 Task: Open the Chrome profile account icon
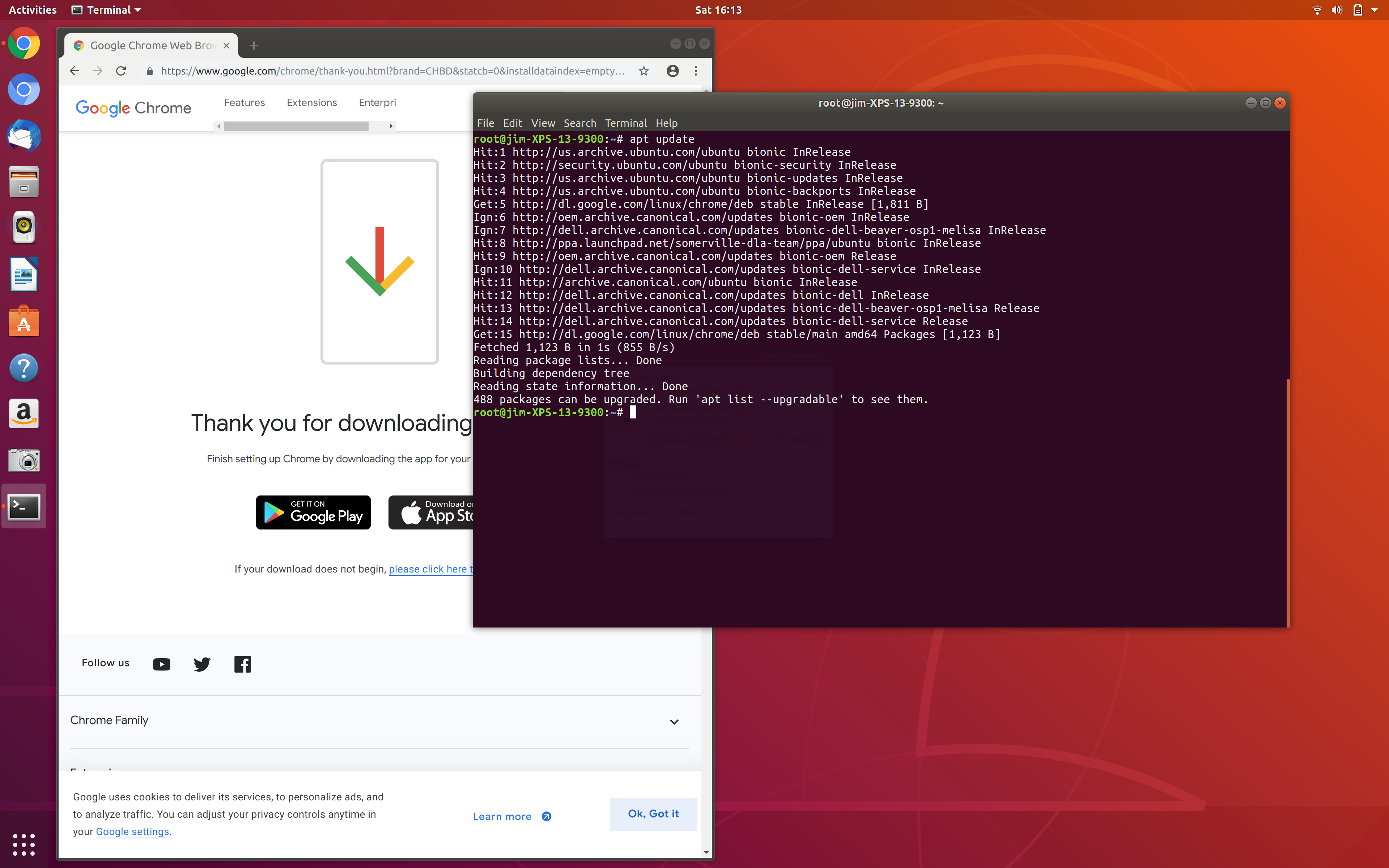pos(673,71)
